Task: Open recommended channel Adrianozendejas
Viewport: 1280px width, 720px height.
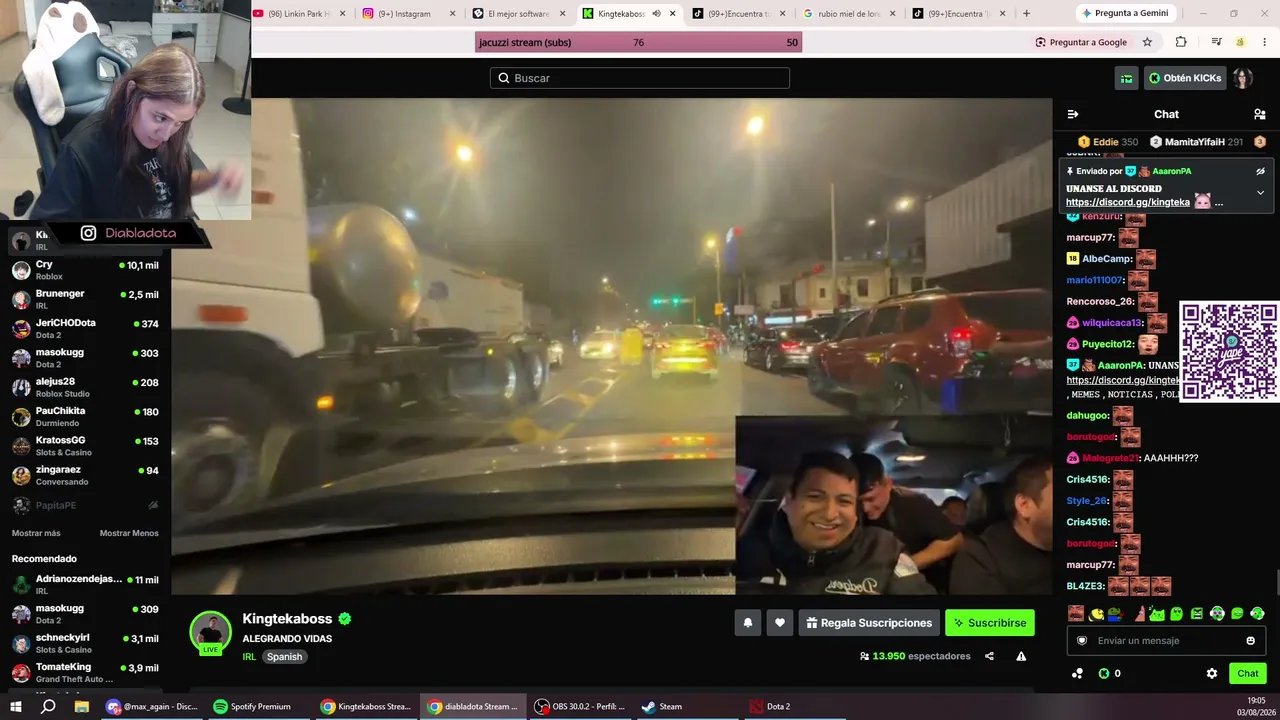Action: [x=85, y=585]
